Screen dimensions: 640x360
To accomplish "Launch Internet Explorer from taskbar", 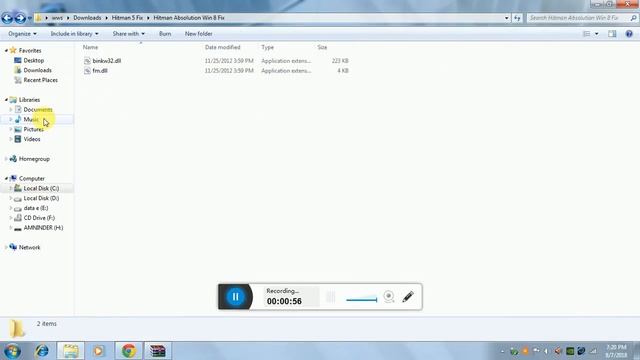I will point(42,351).
